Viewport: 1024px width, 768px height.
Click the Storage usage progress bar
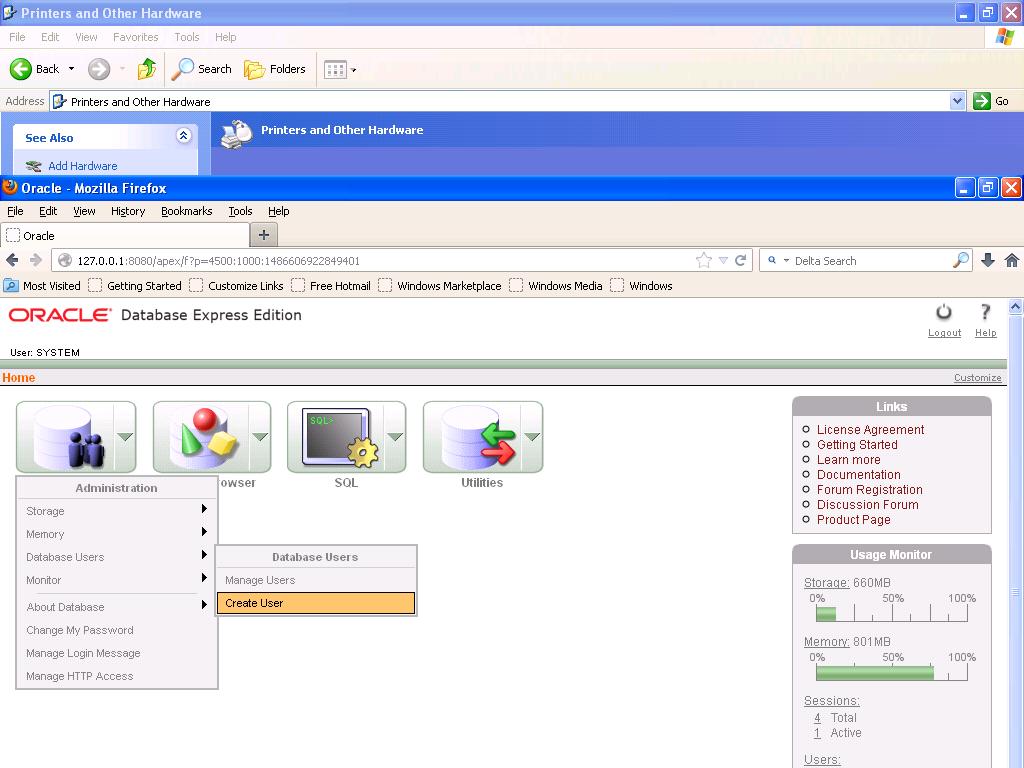pos(891,614)
